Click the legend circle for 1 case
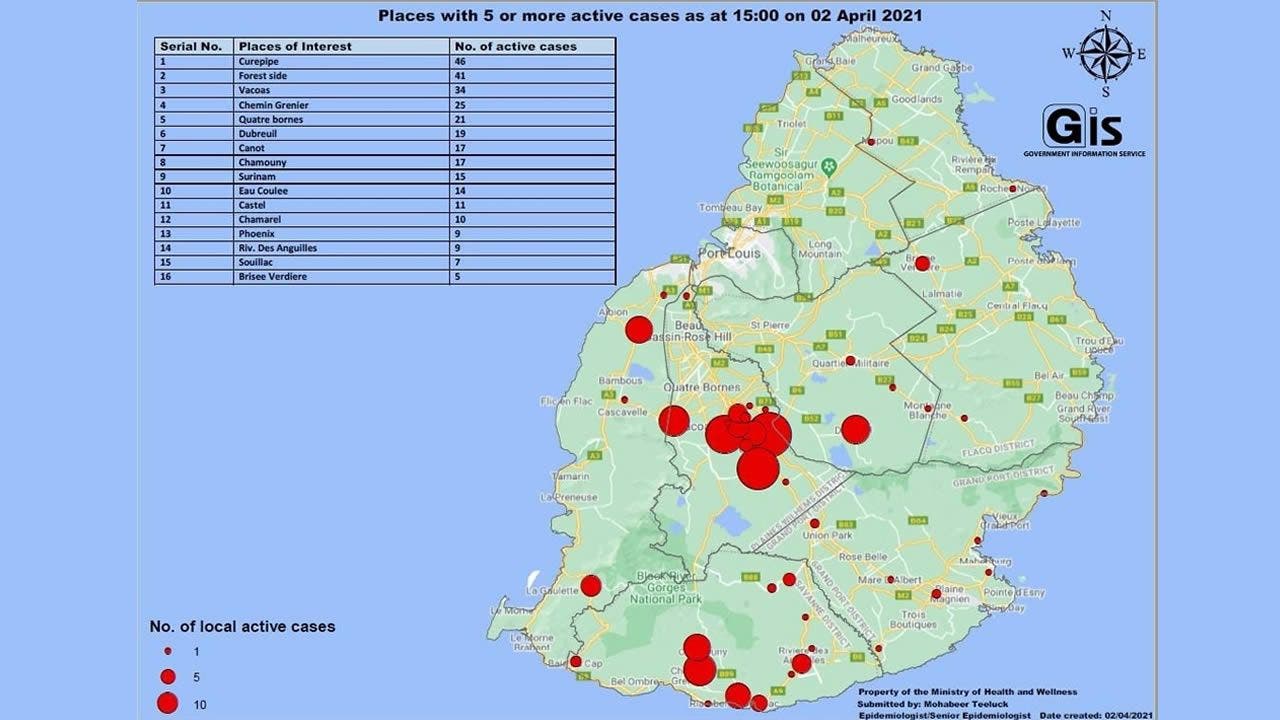 168,651
